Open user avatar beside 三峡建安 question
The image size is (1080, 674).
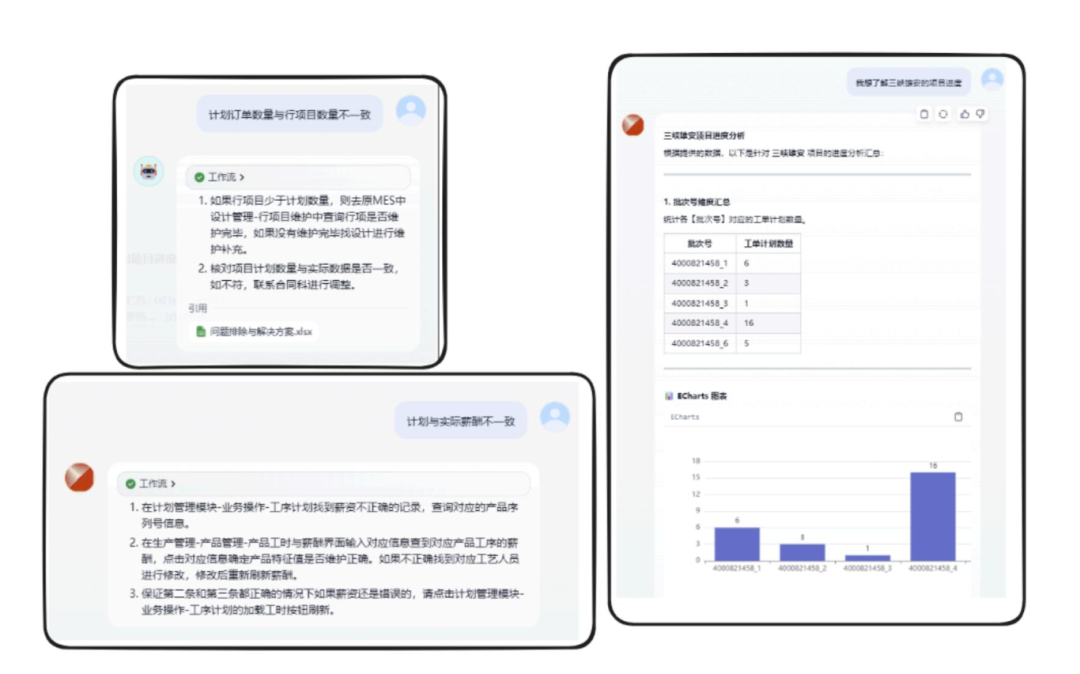(991, 78)
